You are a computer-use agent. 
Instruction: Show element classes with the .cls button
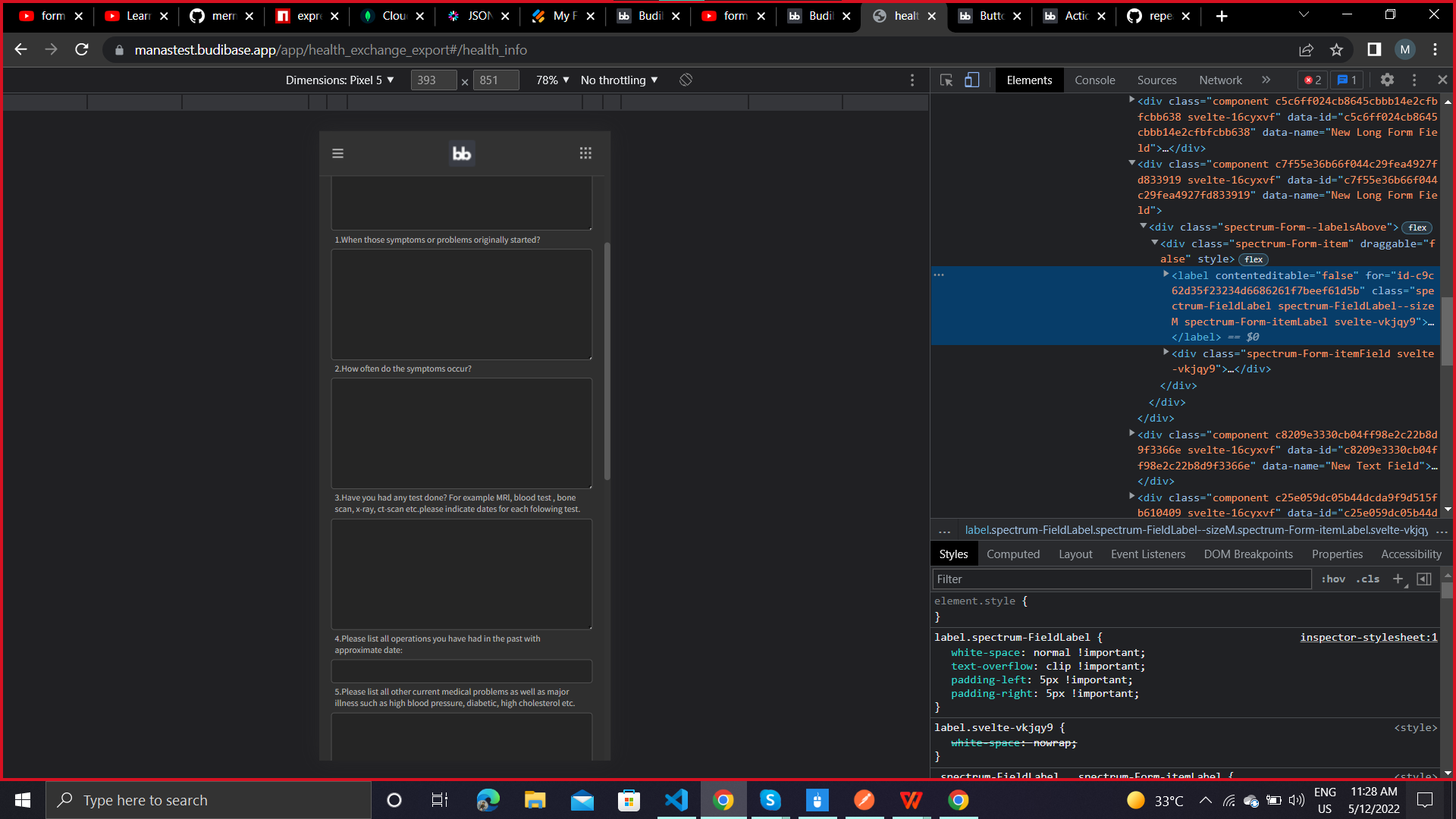click(x=1367, y=579)
